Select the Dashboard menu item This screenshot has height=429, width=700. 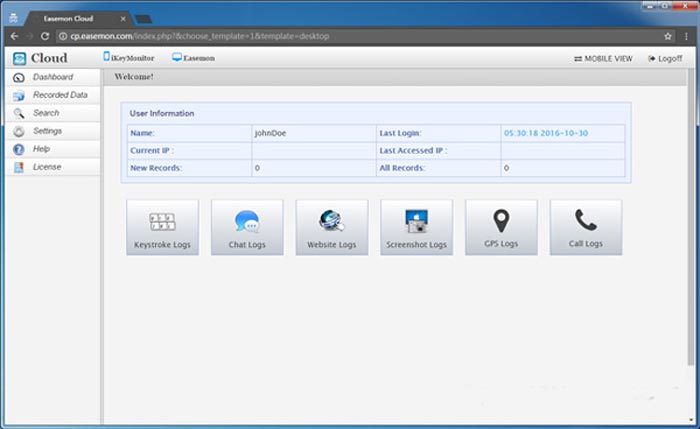53,77
